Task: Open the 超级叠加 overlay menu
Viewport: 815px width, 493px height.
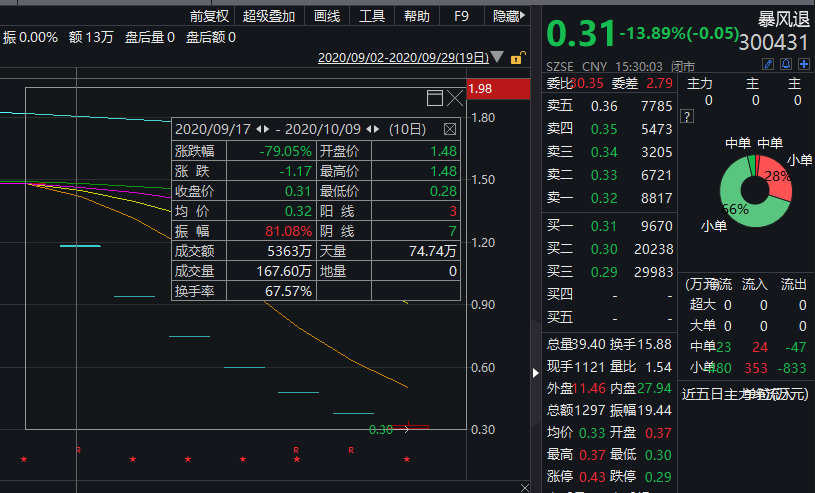Action: click(x=269, y=16)
